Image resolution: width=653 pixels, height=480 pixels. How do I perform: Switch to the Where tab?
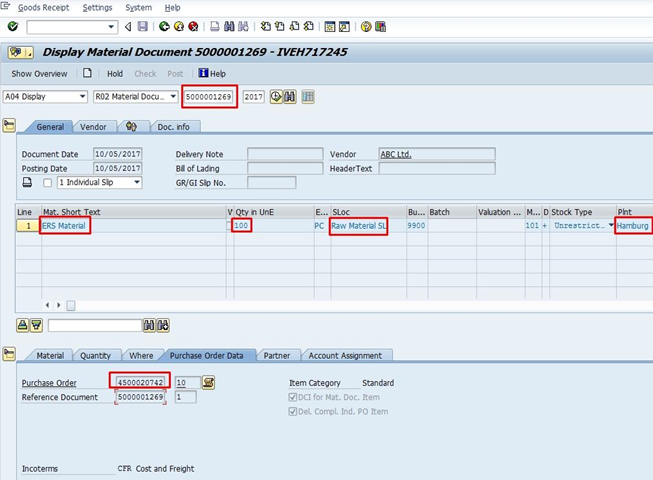tap(141, 356)
